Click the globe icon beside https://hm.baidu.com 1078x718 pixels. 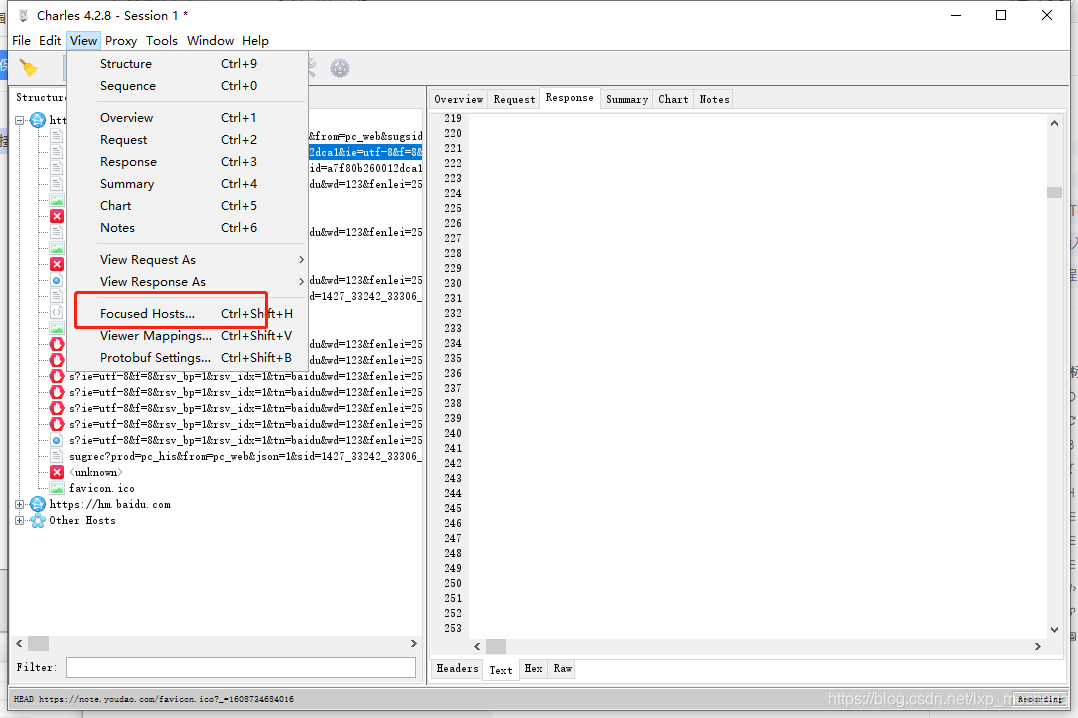click(x=38, y=504)
